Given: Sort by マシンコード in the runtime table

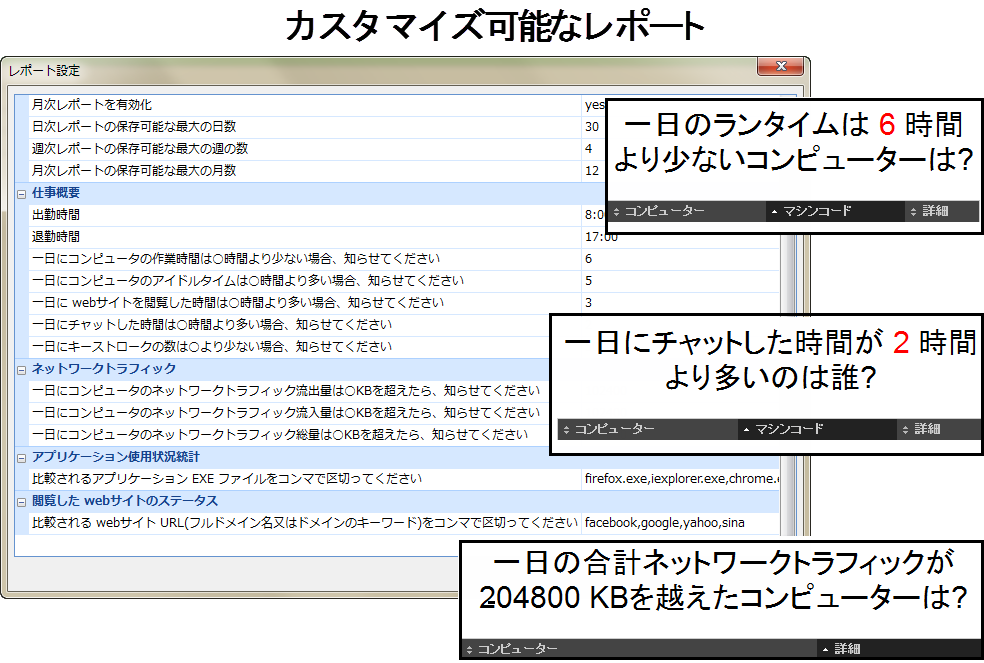Looking at the screenshot, I should [817, 211].
